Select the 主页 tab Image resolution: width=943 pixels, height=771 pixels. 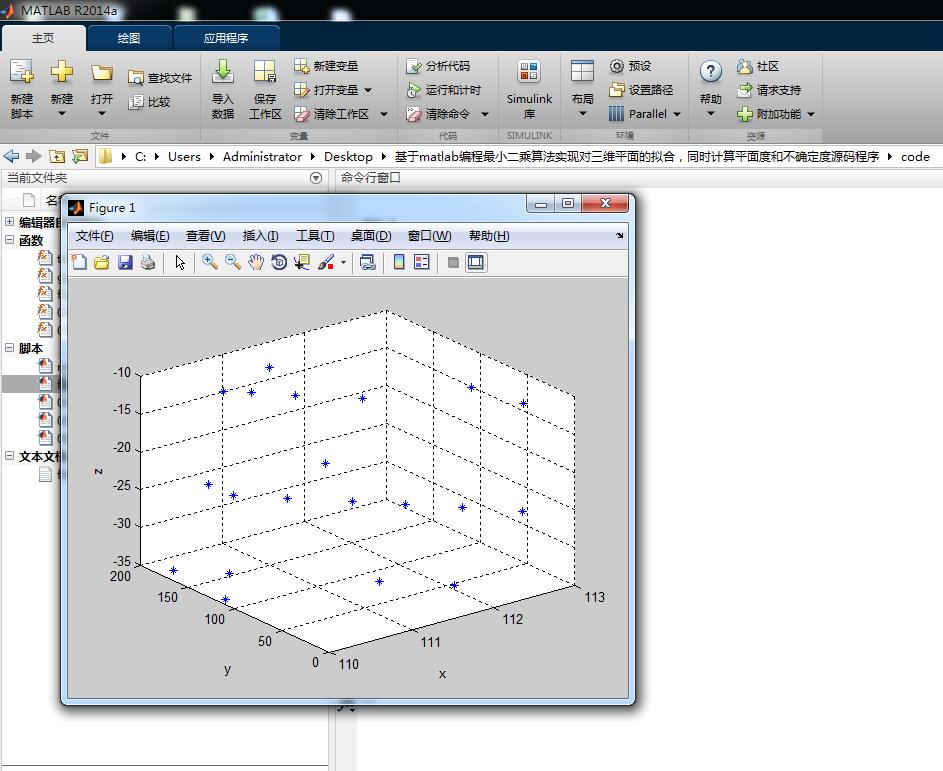[x=43, y=38]
